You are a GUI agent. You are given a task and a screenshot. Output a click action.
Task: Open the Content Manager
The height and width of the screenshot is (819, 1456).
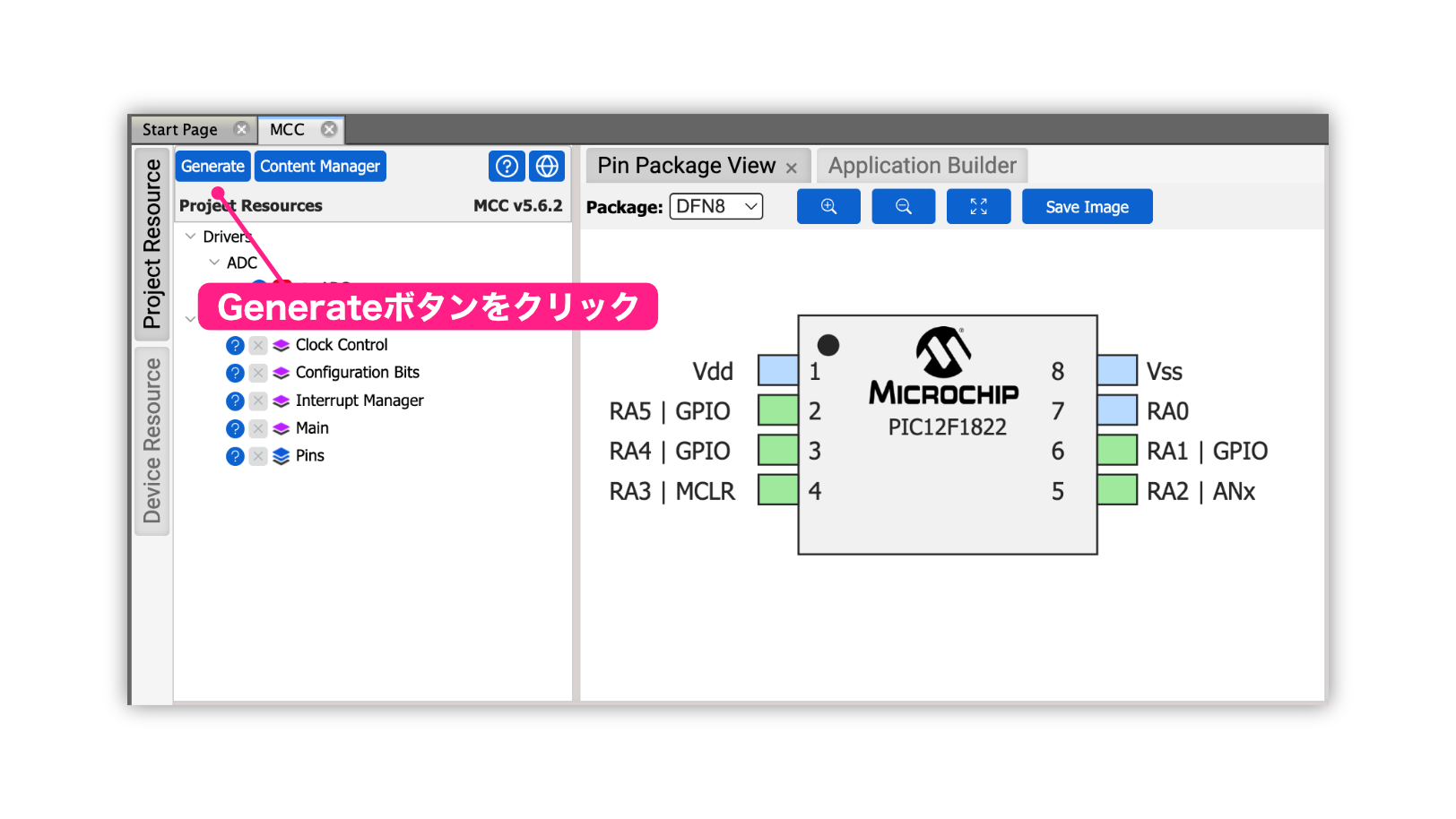pos(320,167)
